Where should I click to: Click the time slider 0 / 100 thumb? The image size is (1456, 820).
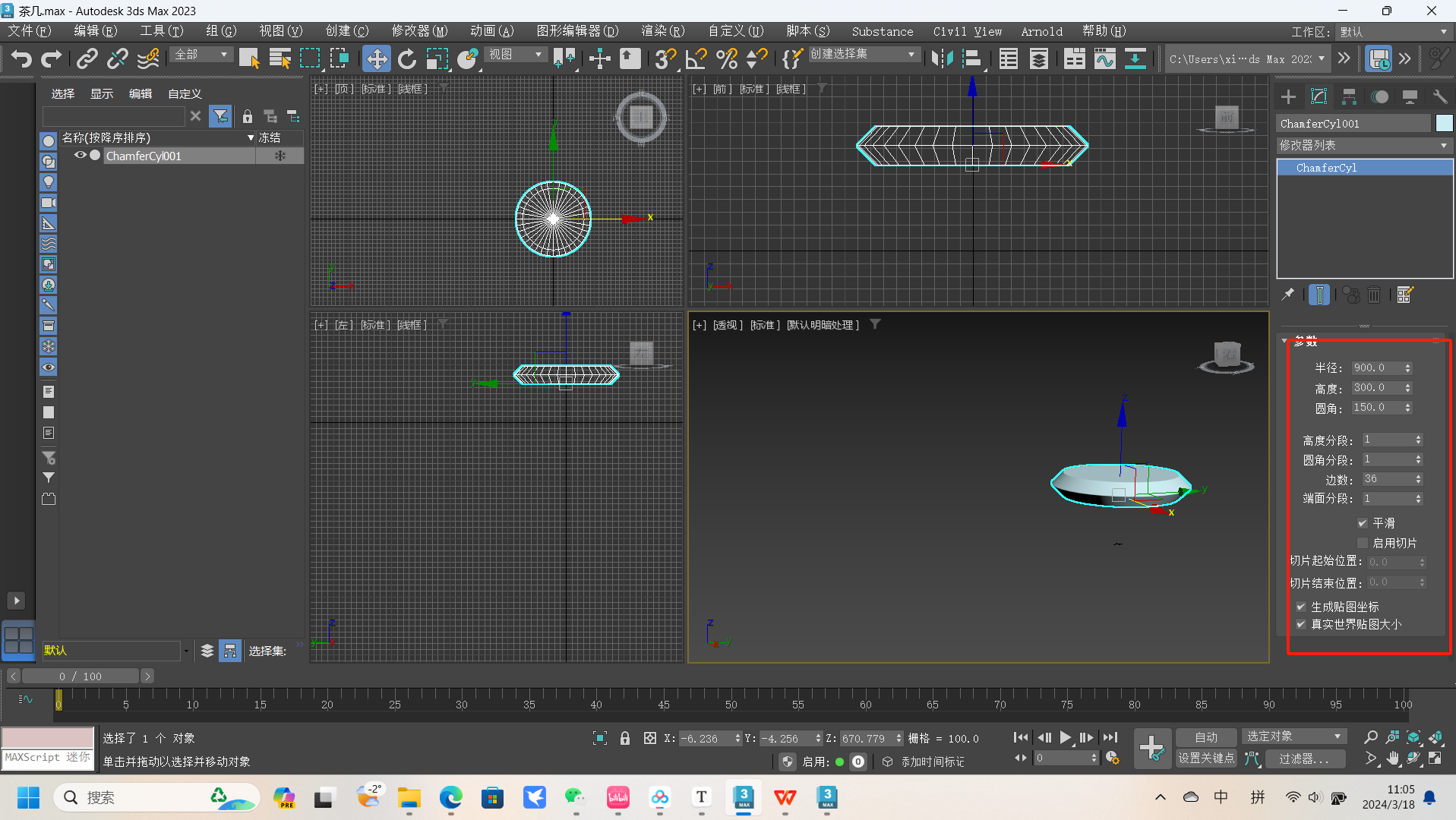pos(81,676)
